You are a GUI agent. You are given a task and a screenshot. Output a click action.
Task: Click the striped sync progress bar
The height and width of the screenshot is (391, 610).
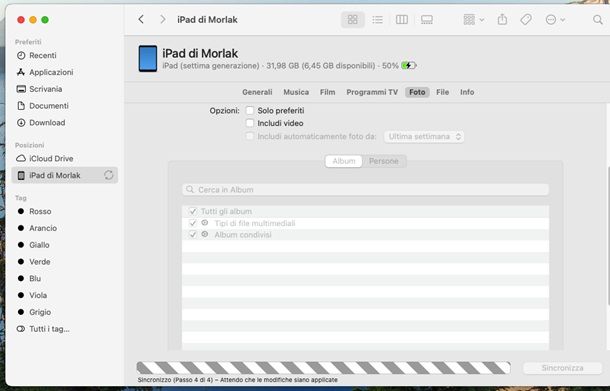point(324,368)
